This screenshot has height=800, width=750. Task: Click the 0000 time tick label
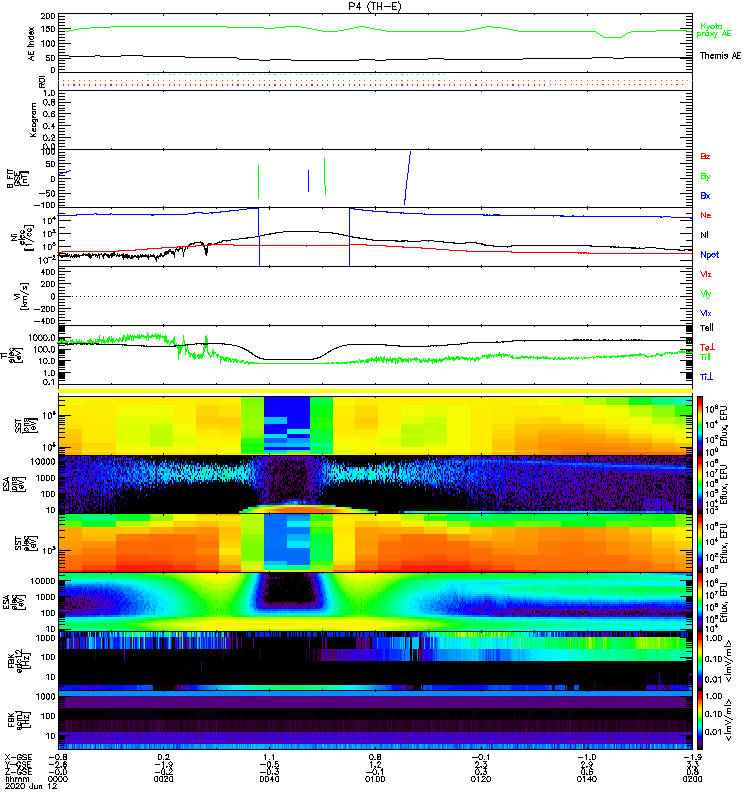[58, 779]
